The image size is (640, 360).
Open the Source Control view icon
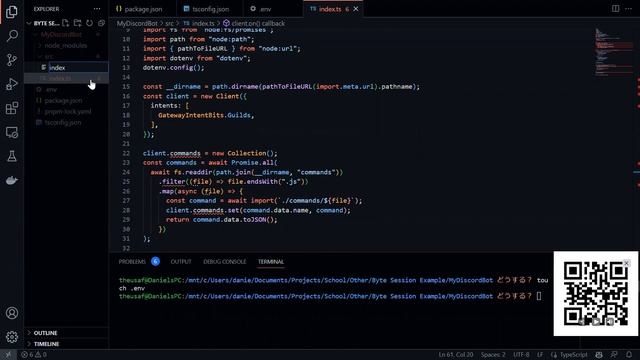pyautogui.click(x=11, y=60)
